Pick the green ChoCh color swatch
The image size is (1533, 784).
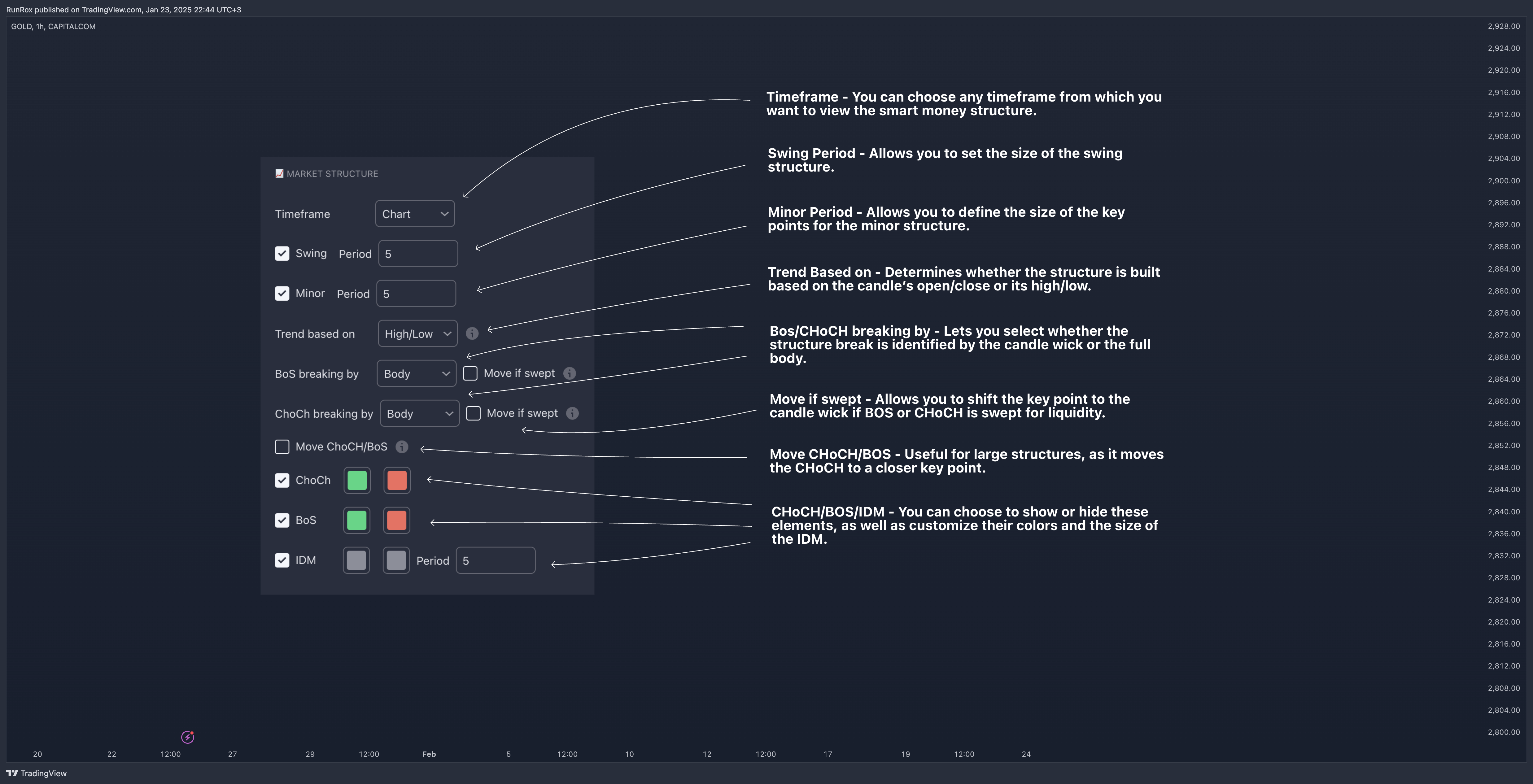coord(357,480)
